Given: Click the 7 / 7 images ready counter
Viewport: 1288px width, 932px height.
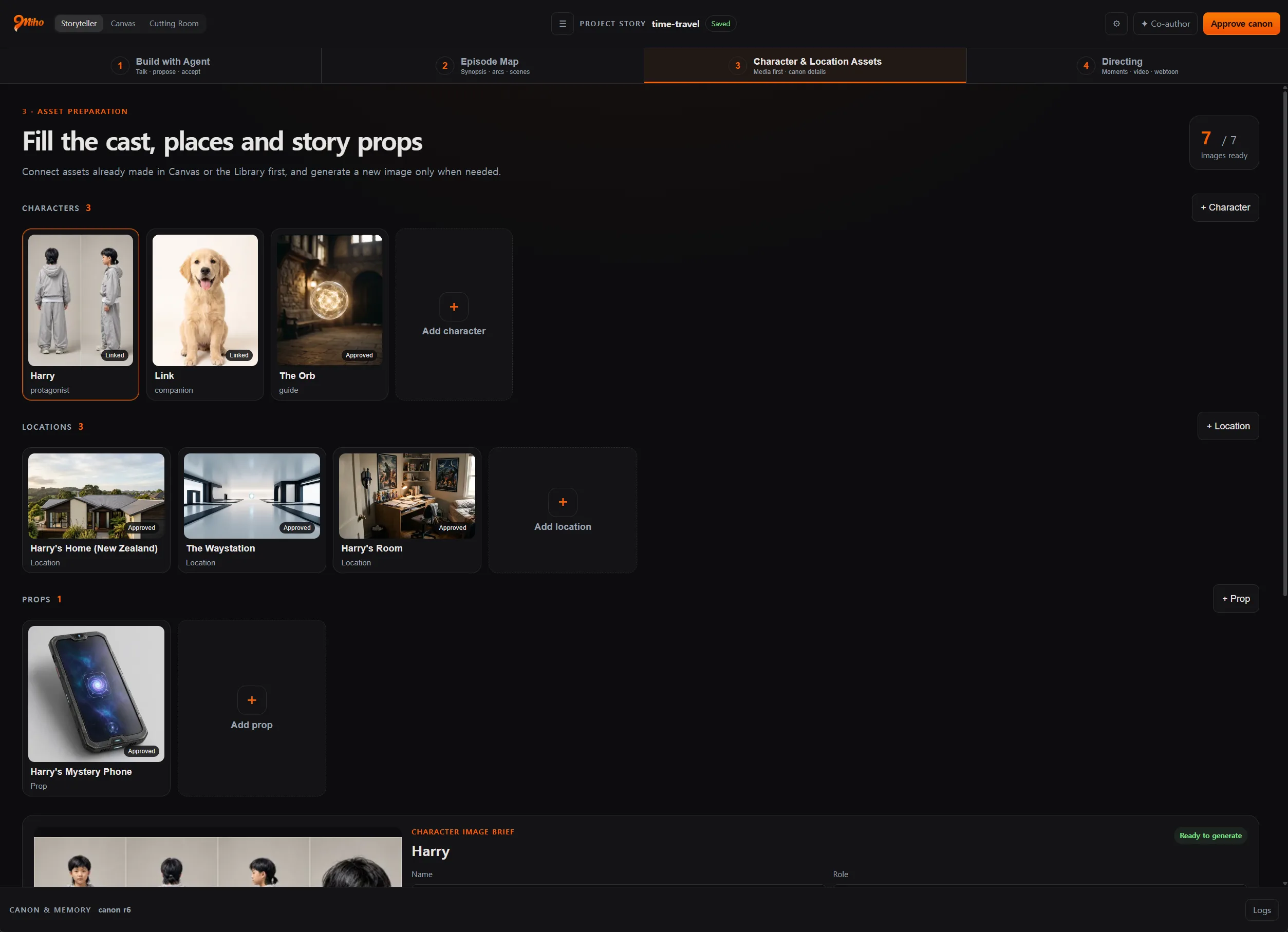Looking at the screenshot, I should pos(1224,143).
